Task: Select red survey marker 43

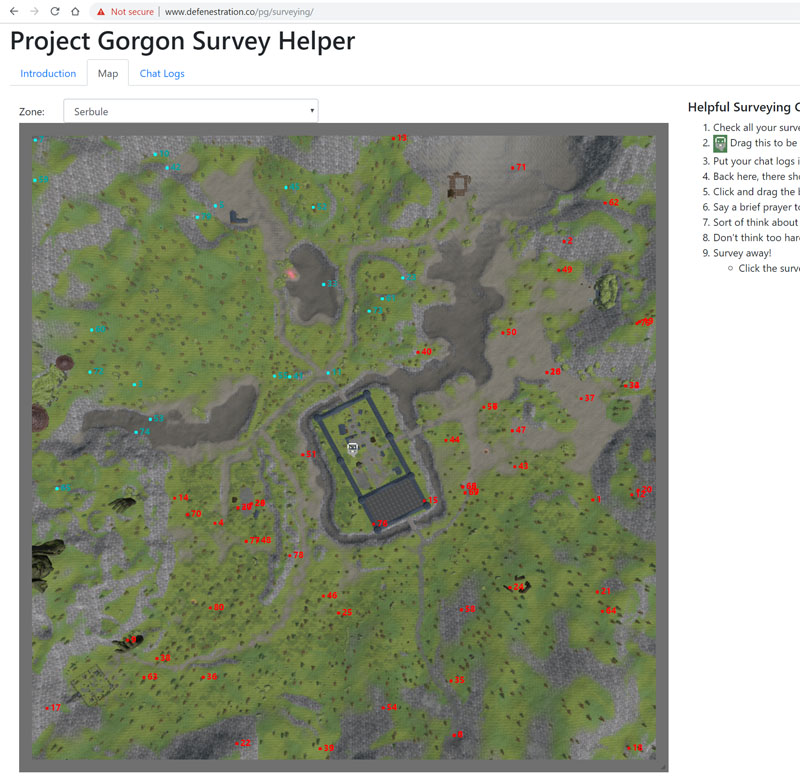Action: [x=520, y=466]
